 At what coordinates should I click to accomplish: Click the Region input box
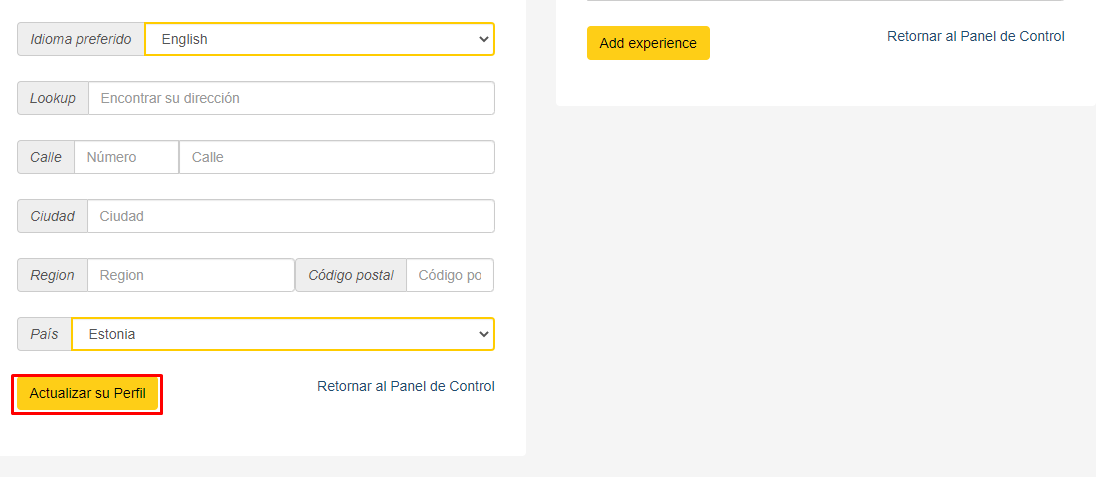tap(191, 276)
